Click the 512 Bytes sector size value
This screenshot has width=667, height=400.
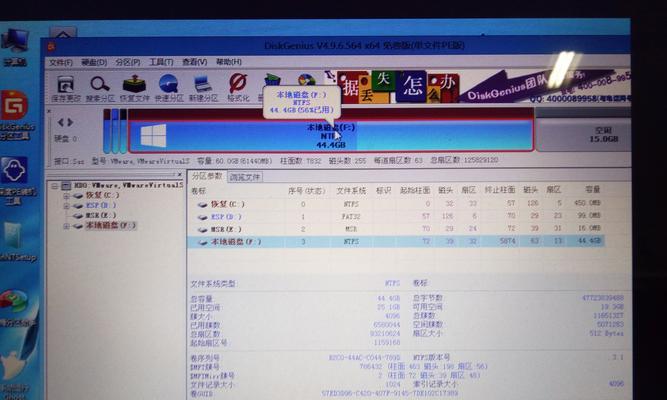pos(607,333)
